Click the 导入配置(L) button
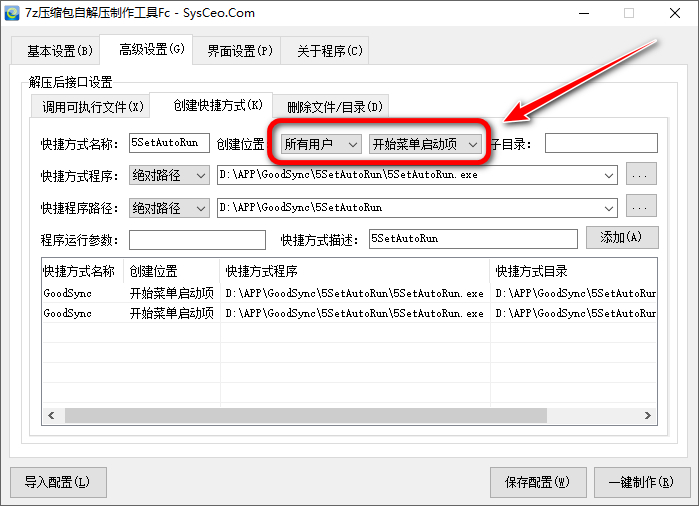This screenshot has width=699, height=506. 58,482
